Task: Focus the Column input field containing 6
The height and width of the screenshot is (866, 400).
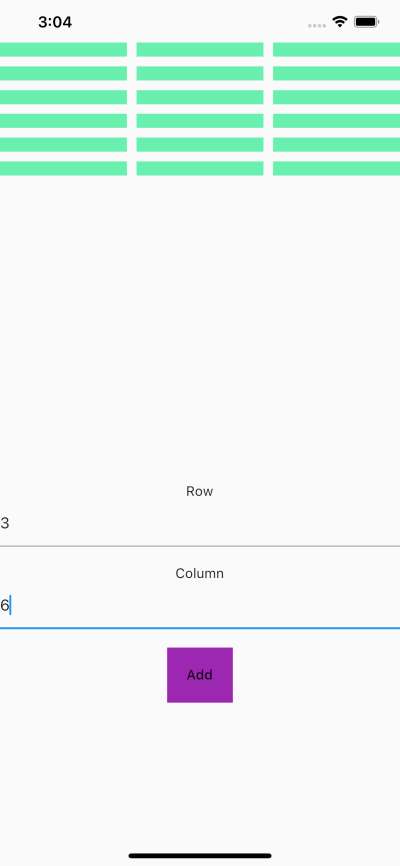Action: [200, 606]
